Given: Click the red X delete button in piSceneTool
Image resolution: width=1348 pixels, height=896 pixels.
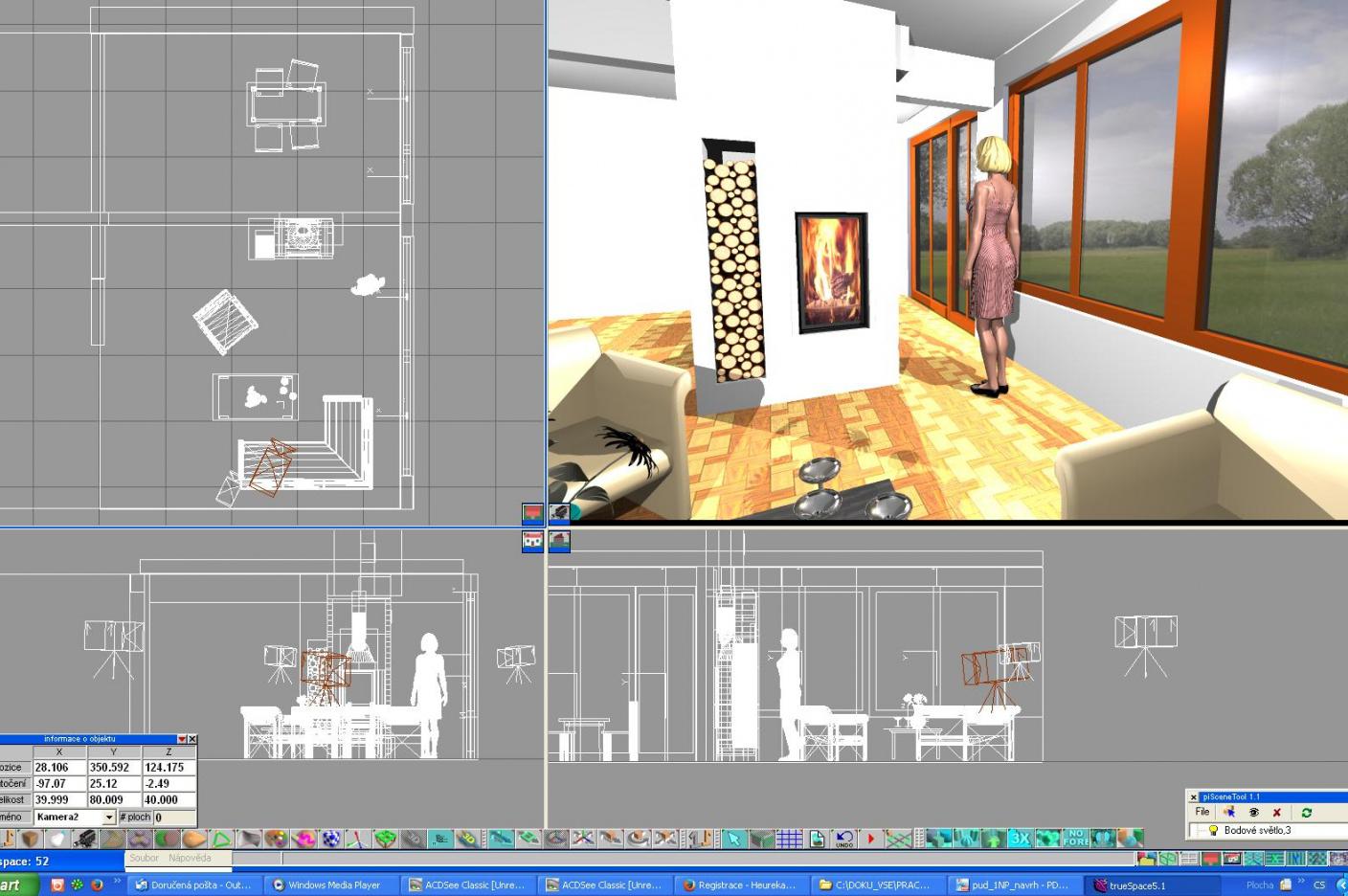Looking at the screenshot, I should tap(1277, 812).
